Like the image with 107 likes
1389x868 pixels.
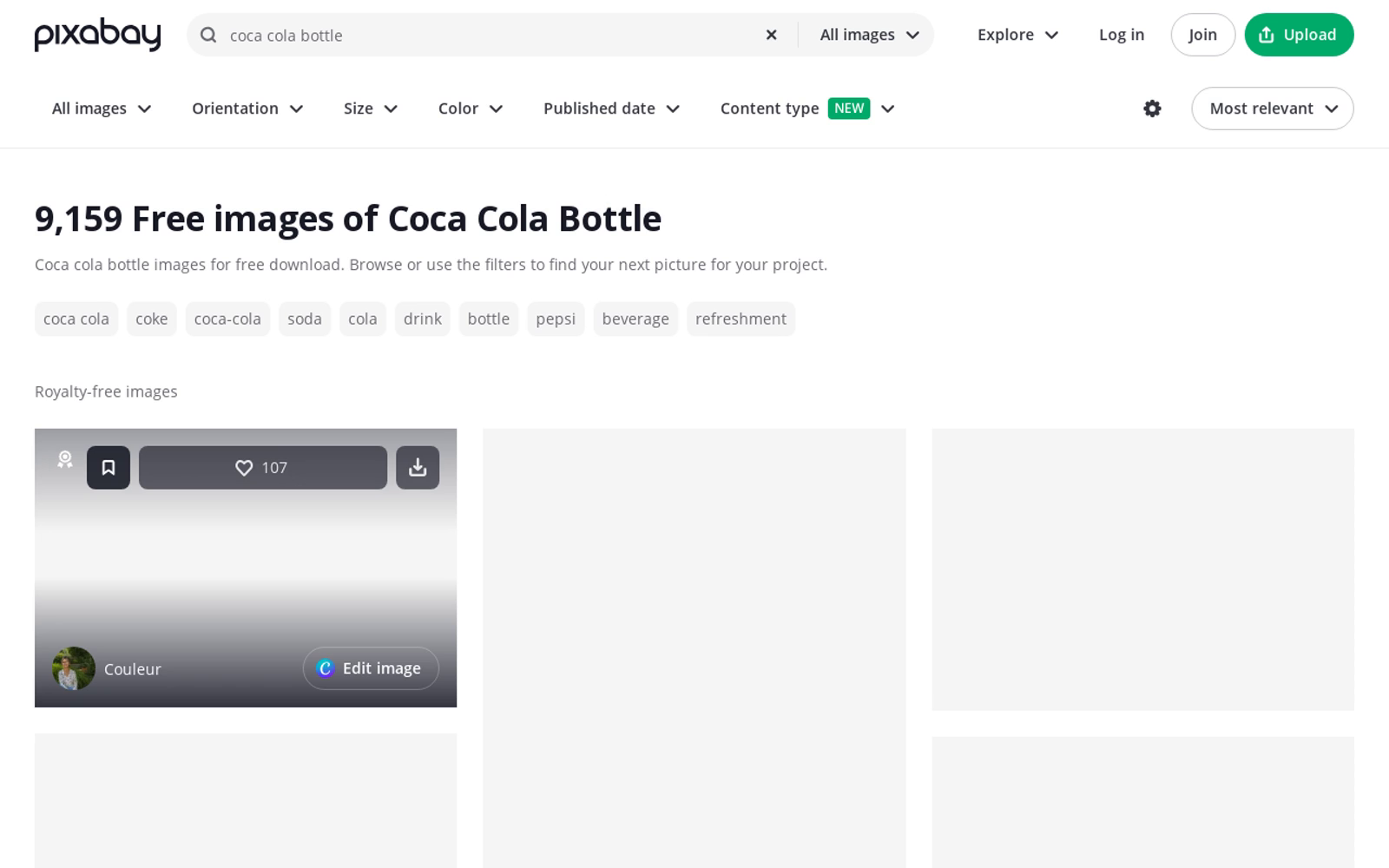pyautogui.click(x=263, y=468)
